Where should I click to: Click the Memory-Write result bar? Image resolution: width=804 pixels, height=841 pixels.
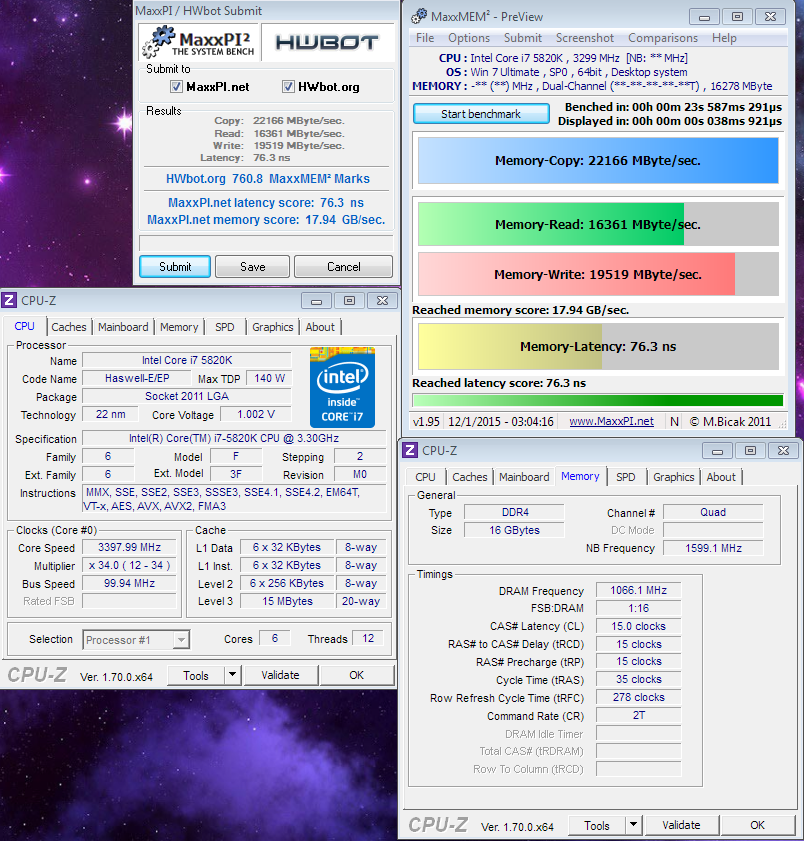pos(598,274)
